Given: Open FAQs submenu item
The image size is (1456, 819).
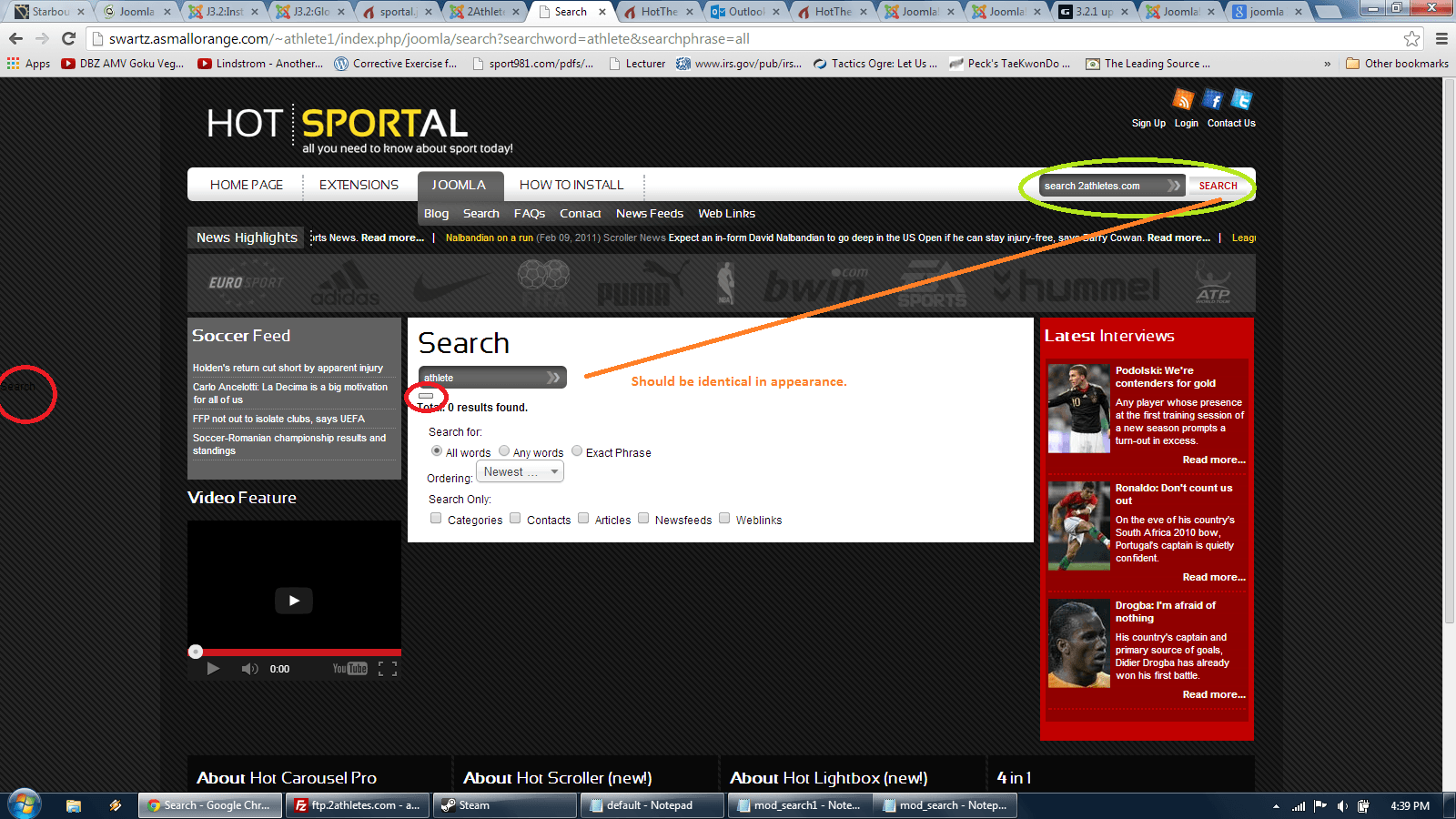Looking at the screenshot, I should point(530,213).
